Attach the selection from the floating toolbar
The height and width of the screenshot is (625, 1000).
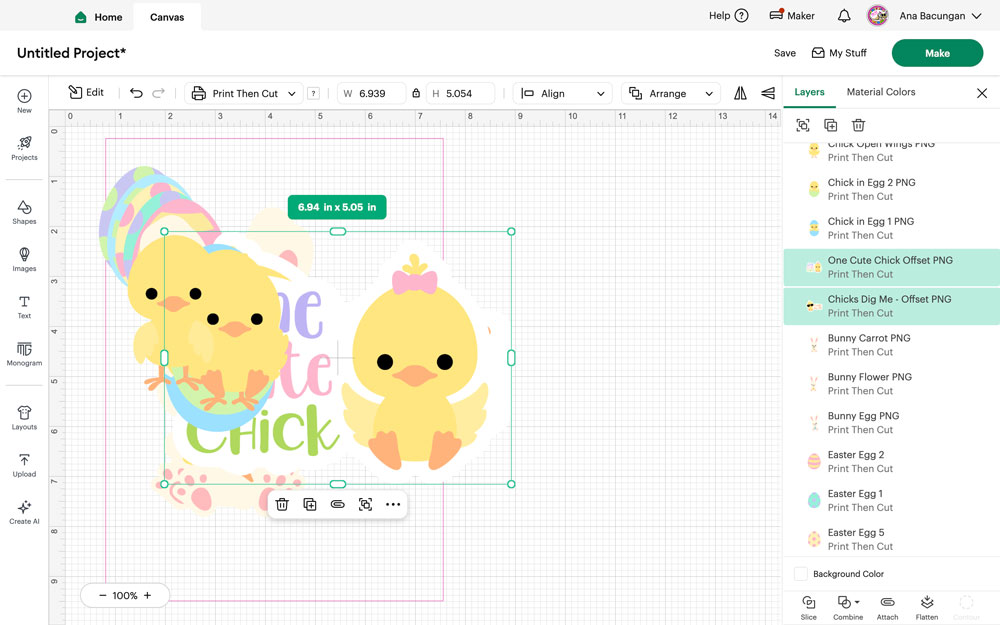click(x=337, y=504)
